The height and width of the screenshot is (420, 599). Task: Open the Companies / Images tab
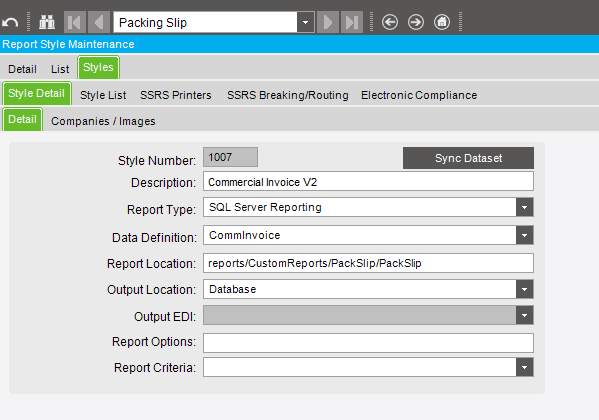[x=103, y=121]
